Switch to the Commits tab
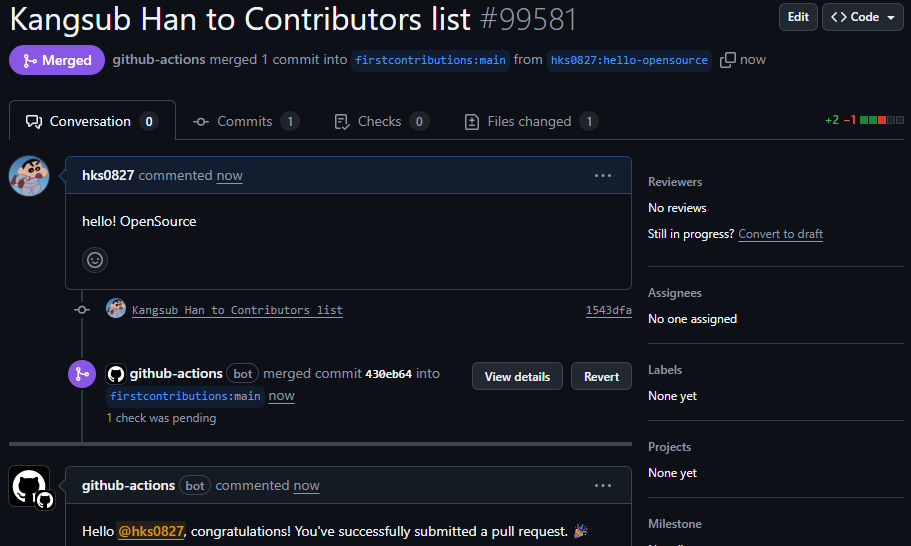 click(246, 121)
